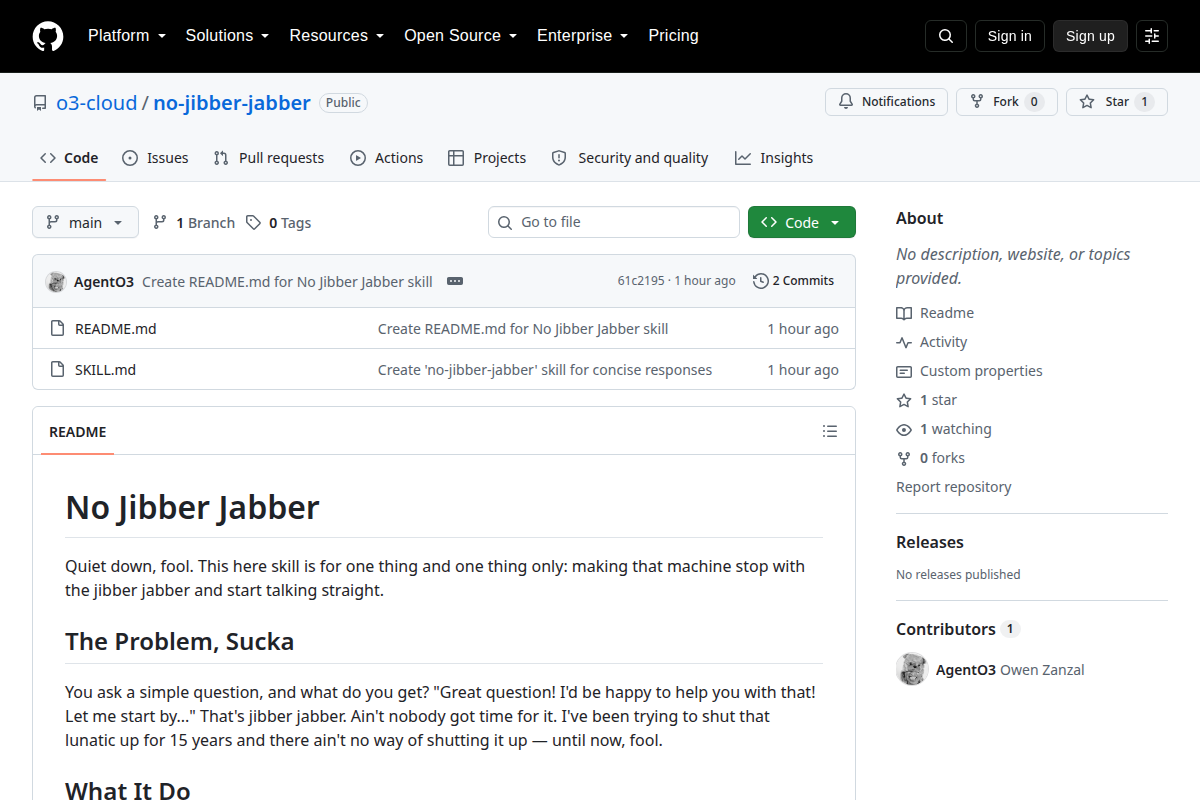This screenshot has width=1200, height=800.
Task: Switch to the Code tab
Action: pos(69,158)
